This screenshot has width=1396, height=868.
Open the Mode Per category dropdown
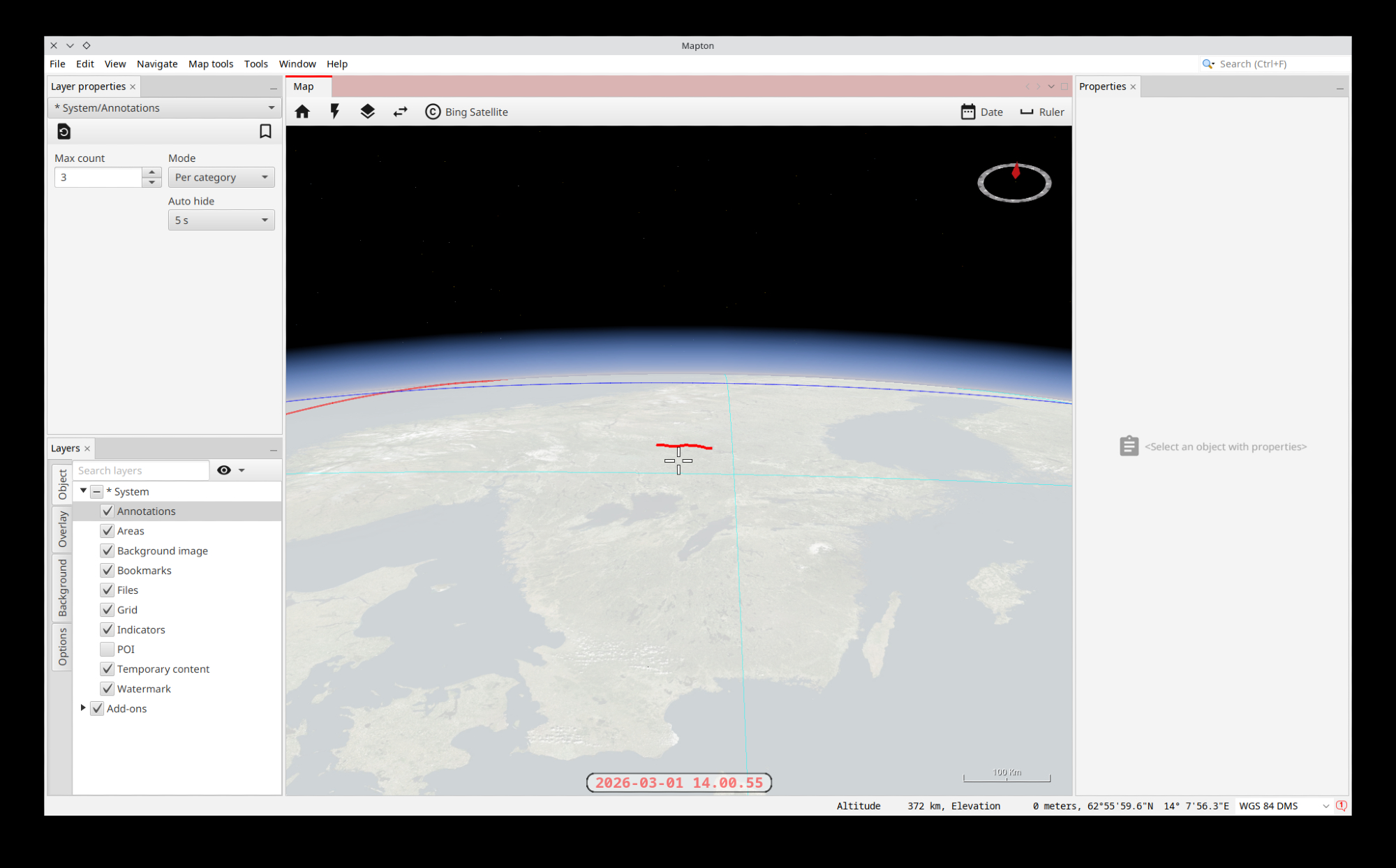pos(221,177)
